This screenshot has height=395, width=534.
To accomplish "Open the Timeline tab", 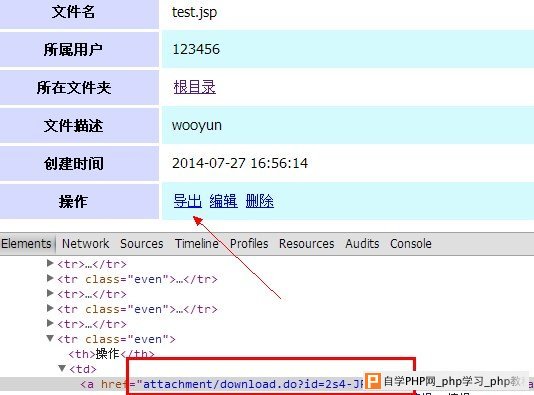I will 197,244.
